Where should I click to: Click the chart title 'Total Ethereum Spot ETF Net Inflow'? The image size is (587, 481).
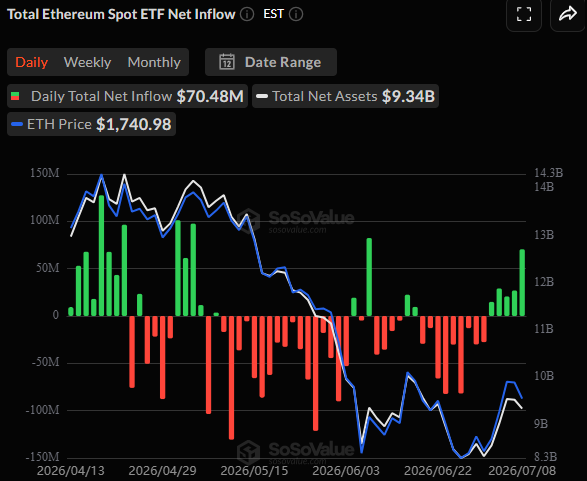121,14
